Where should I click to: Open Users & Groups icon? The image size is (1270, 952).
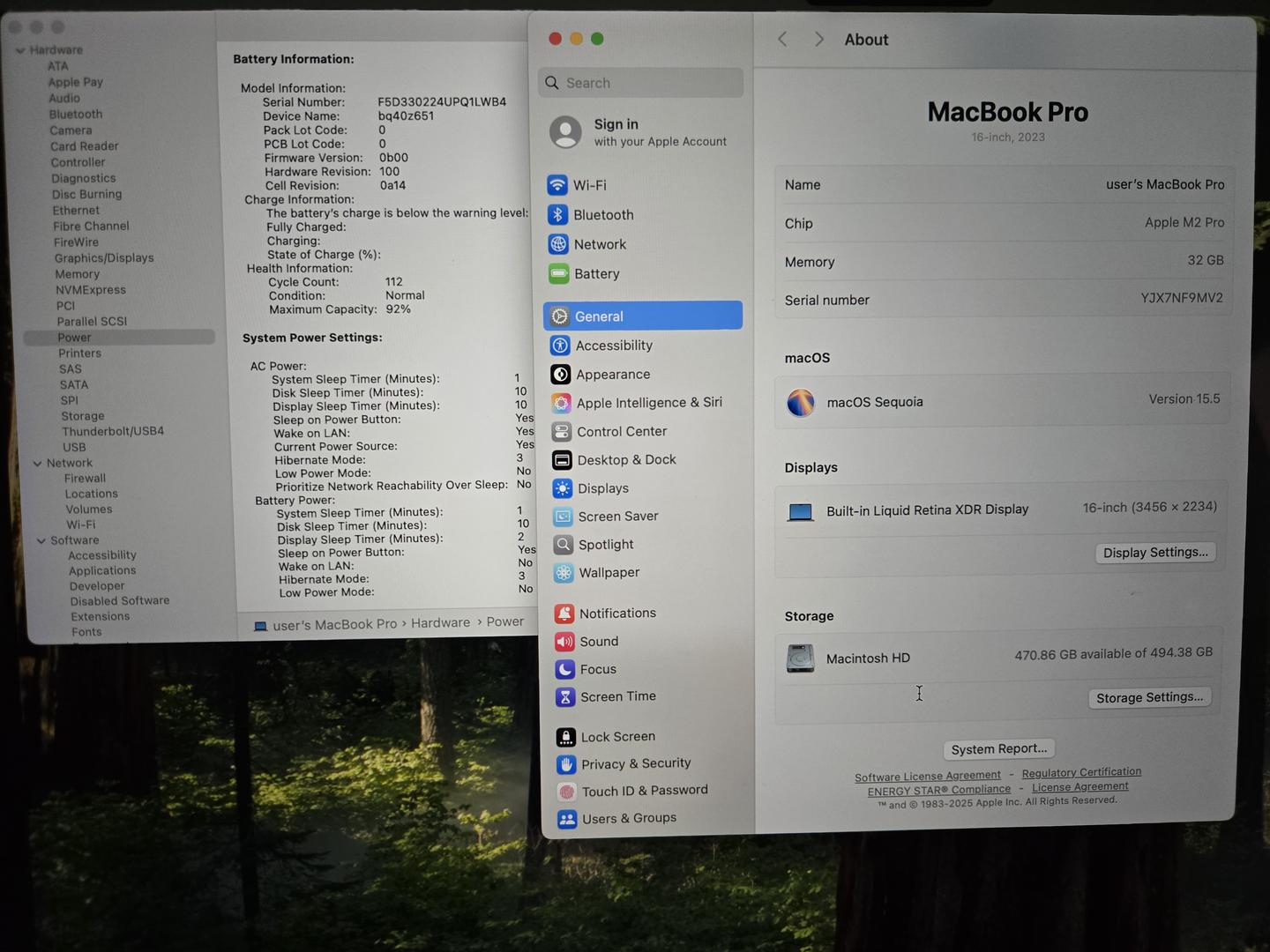point(567,819)
